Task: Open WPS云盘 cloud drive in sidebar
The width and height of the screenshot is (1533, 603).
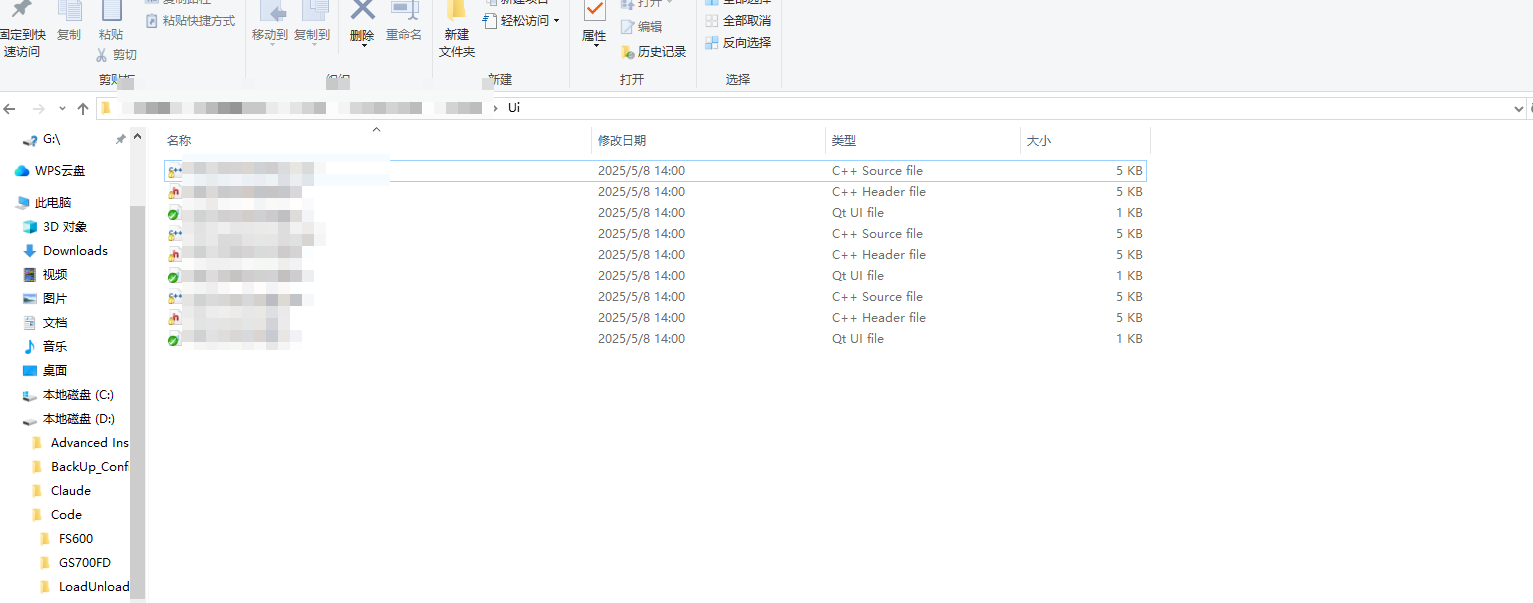Action: coord(51,171)
